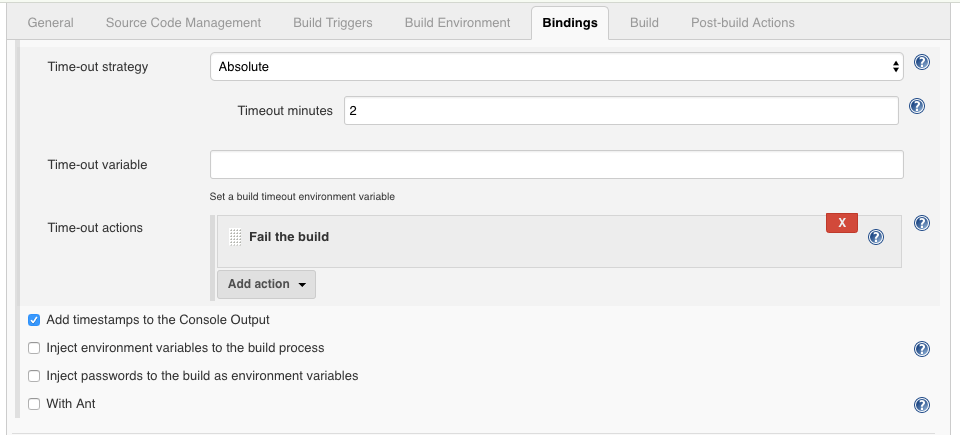Click help icon inside Fail the build

pyautogui.click(x=876, y=237)
